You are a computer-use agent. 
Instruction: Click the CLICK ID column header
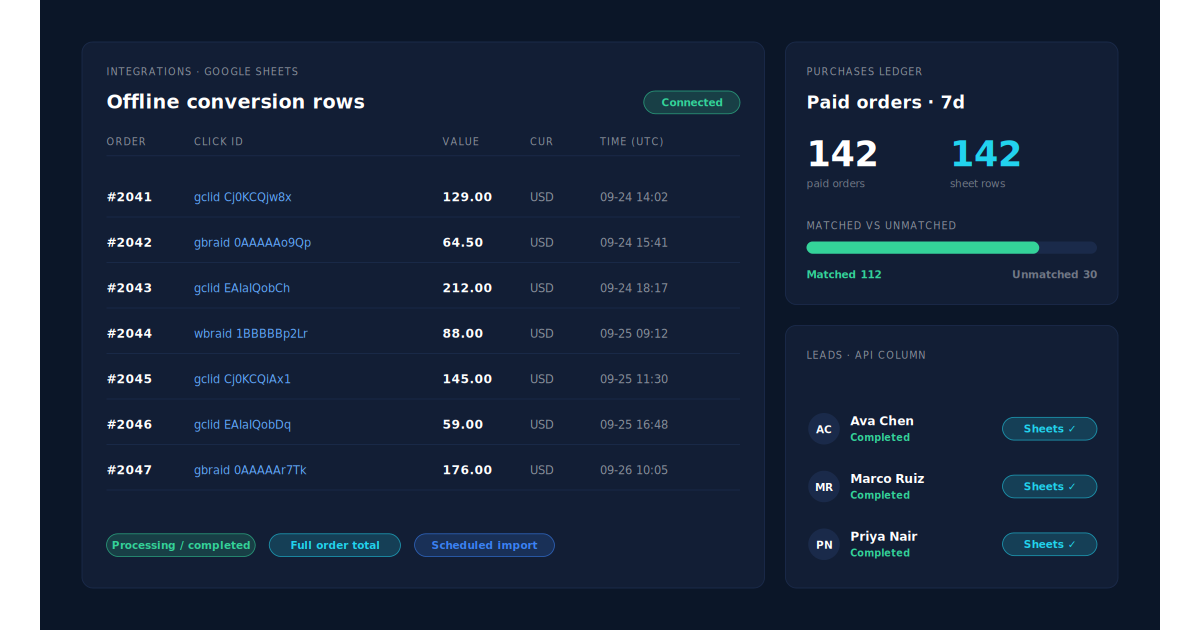click(x=219, y=142)
